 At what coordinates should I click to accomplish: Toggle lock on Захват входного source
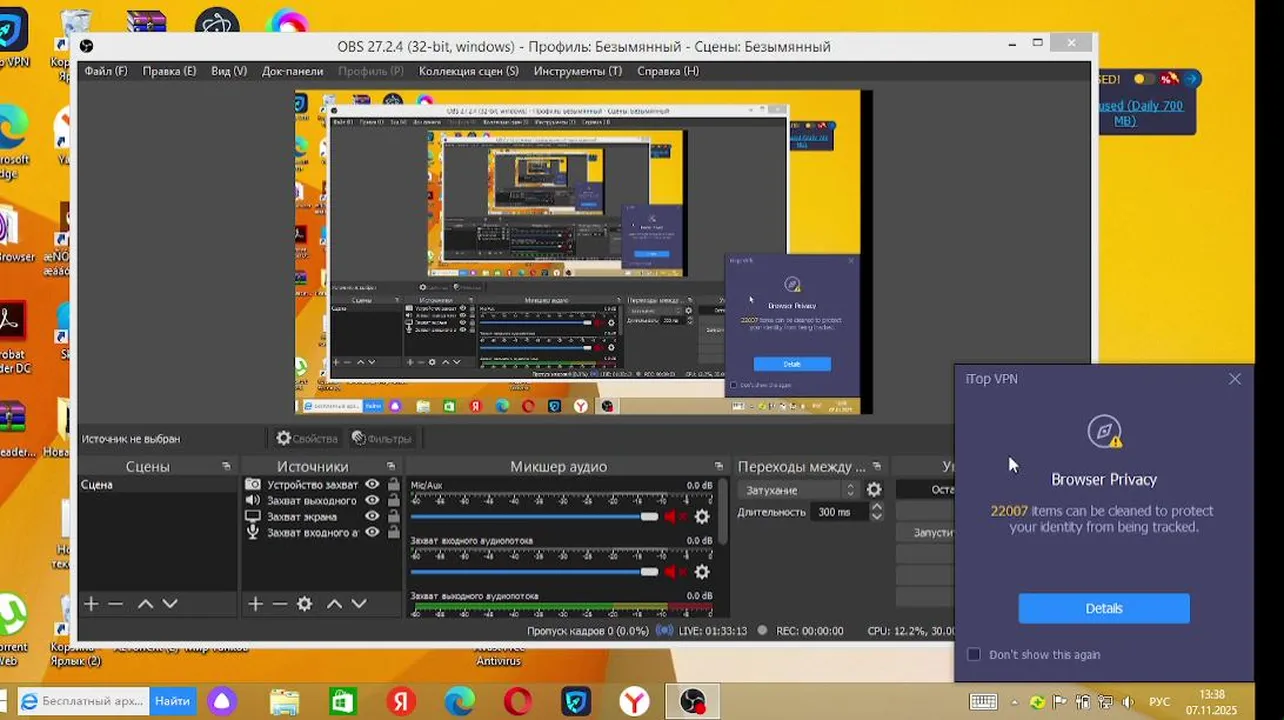[x=393, y=533]
